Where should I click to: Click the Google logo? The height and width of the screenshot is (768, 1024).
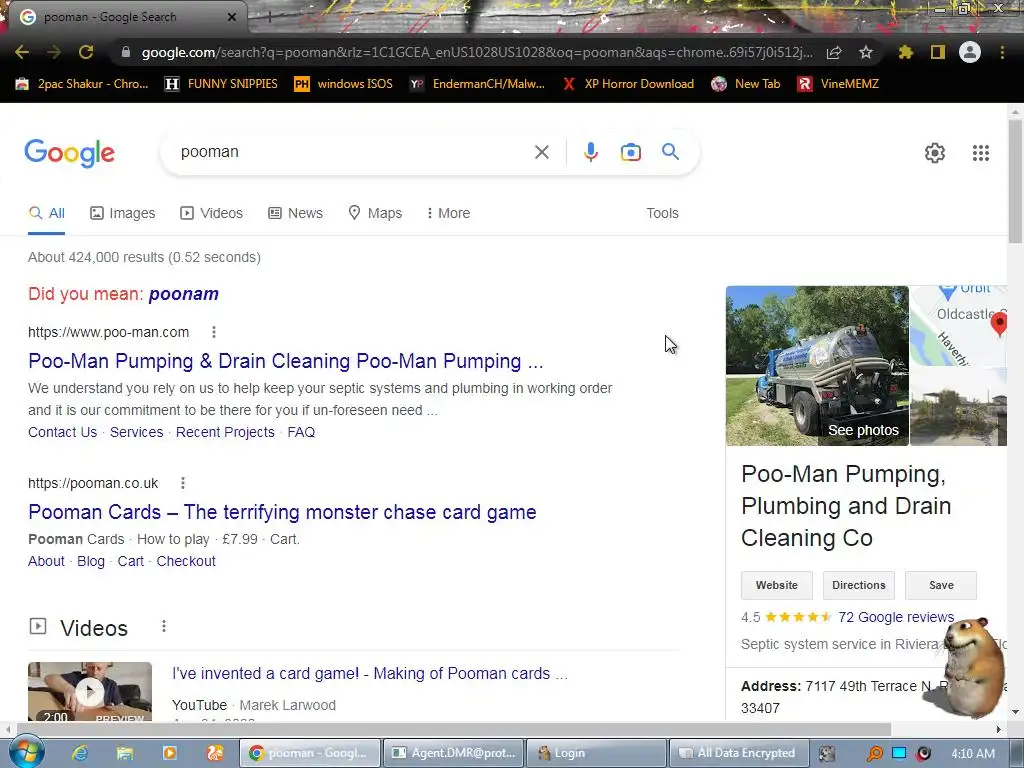pos(69,153)
